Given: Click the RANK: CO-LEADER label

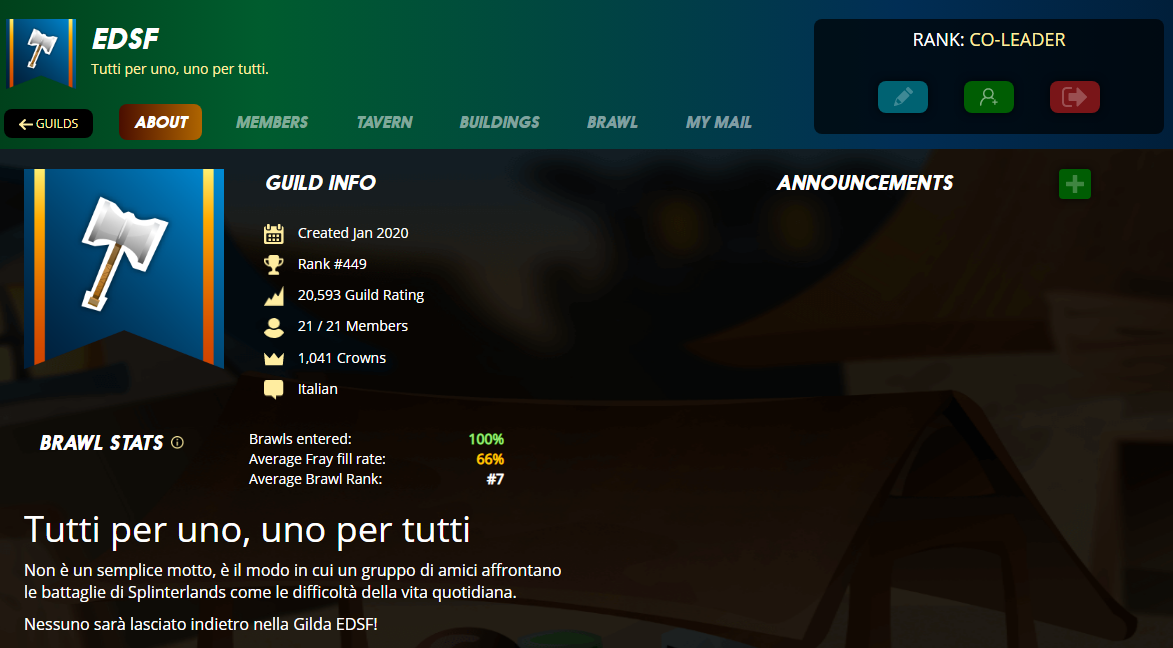Looking at the screenshot, I should coord(989,40).
